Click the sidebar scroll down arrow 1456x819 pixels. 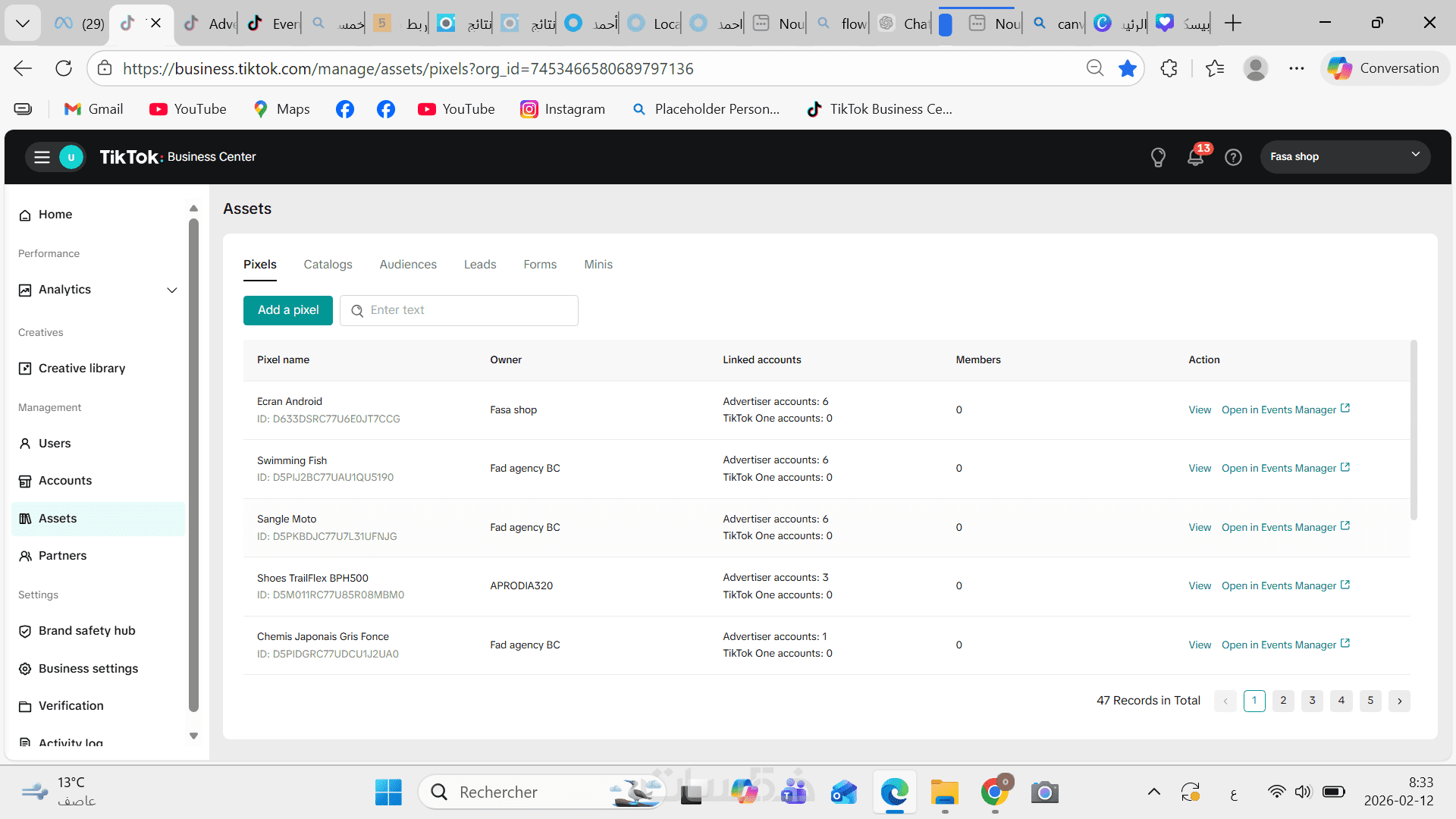pos(193,736)
